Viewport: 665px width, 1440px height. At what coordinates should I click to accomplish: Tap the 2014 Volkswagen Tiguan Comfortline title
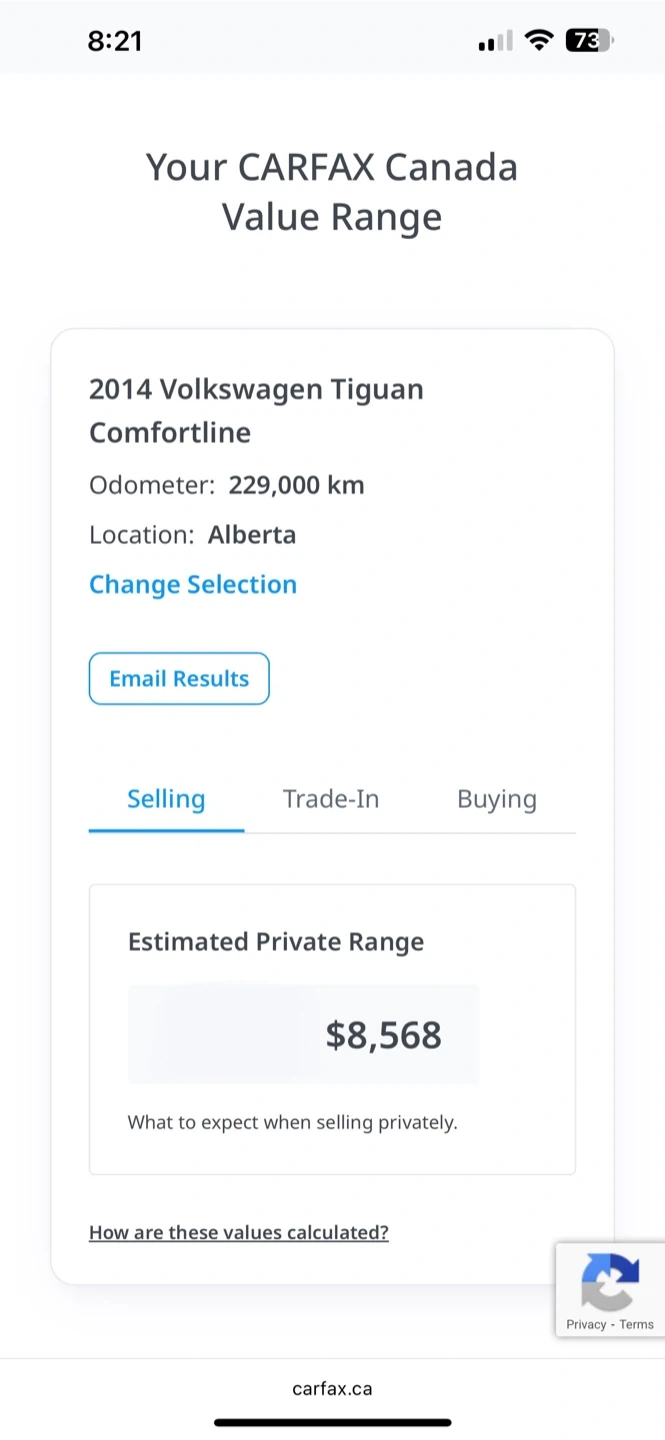coord(256,410)
